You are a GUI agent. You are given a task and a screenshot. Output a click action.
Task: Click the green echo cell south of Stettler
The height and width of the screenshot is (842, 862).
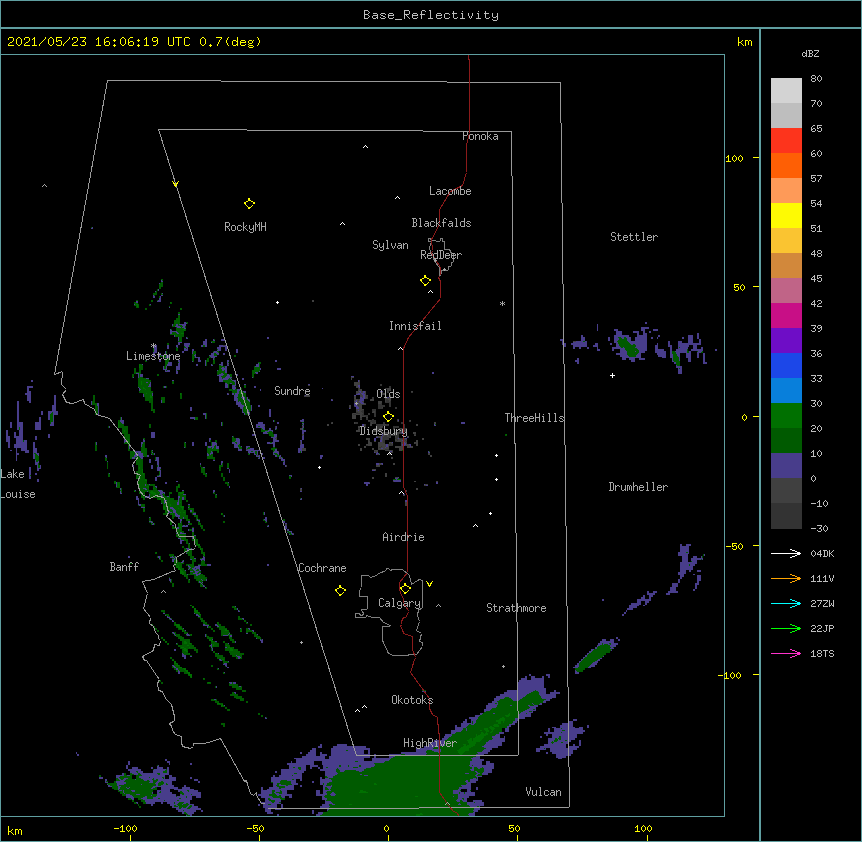pyautogui.click(x=628, y=347)
